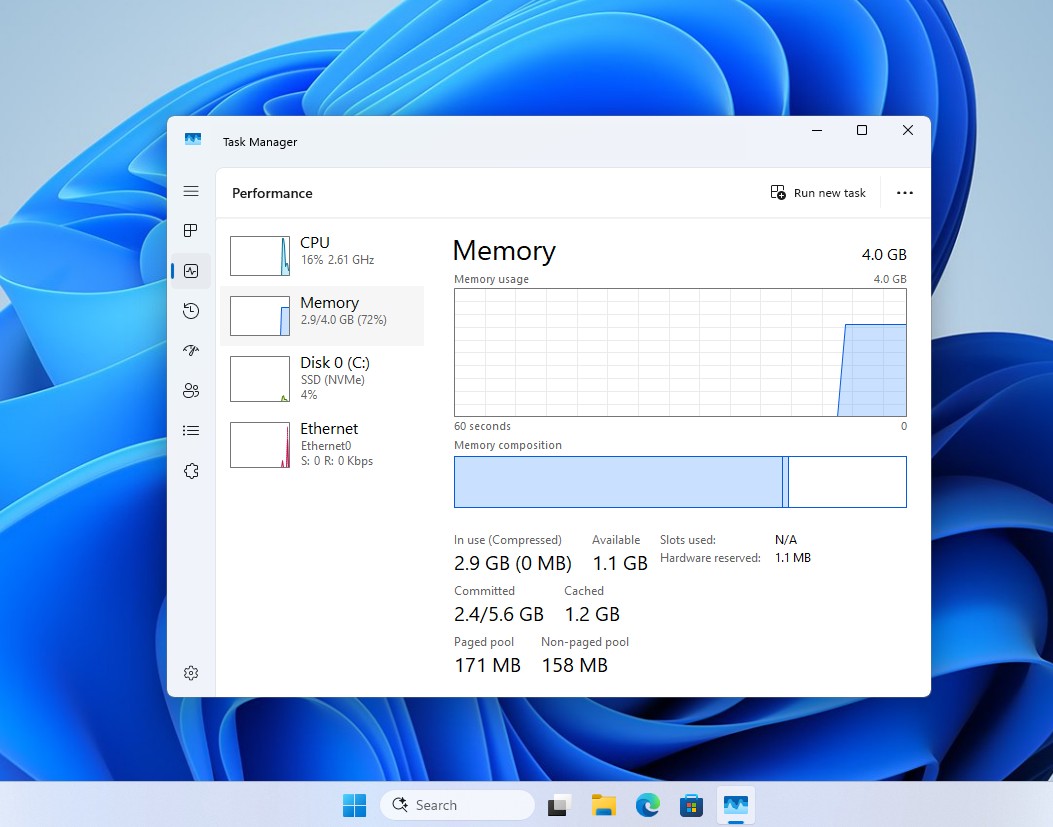The width and height of the screenshot is (1053, 827).
Task: Minimize the Task Manager window
Action: (x=817, y=130)
